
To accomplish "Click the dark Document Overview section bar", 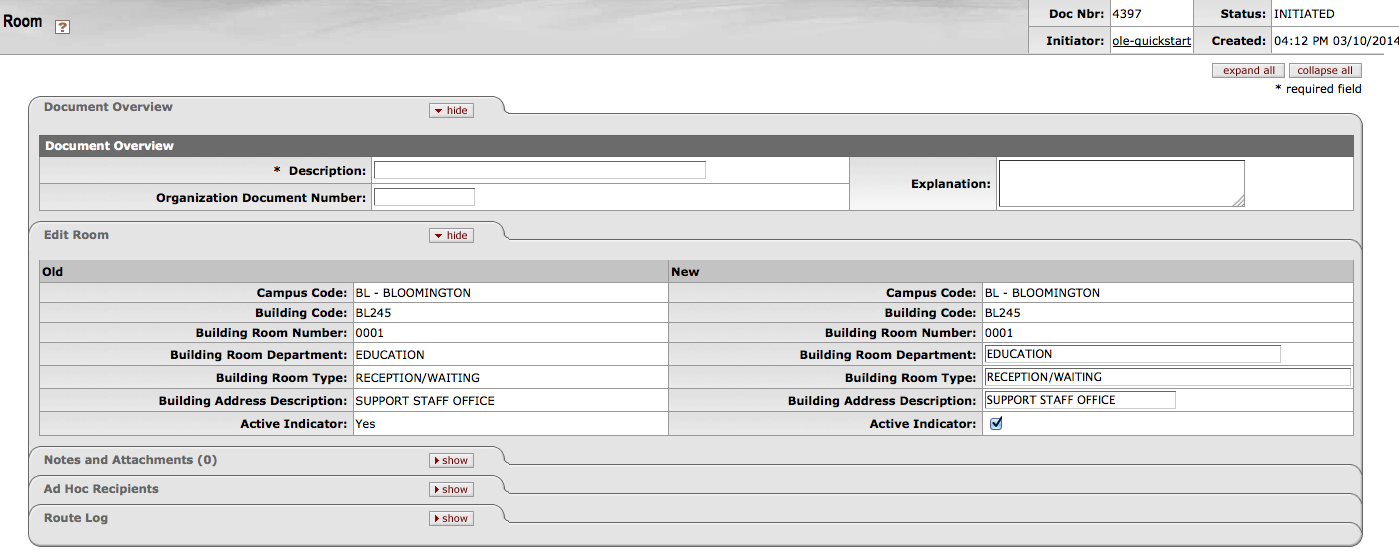I will coord(696,146).
